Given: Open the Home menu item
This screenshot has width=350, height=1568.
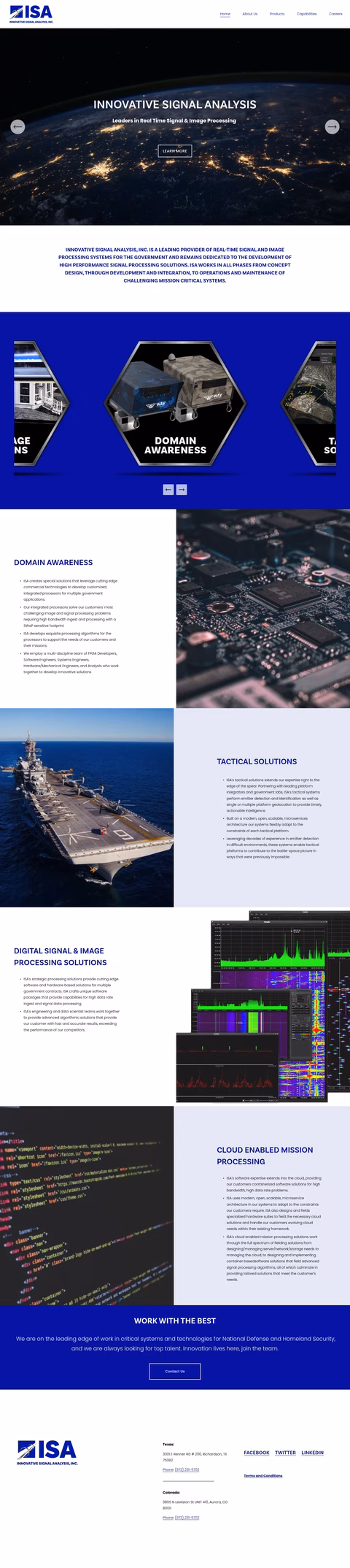Looking at the screenshot, I should [225, 14].
